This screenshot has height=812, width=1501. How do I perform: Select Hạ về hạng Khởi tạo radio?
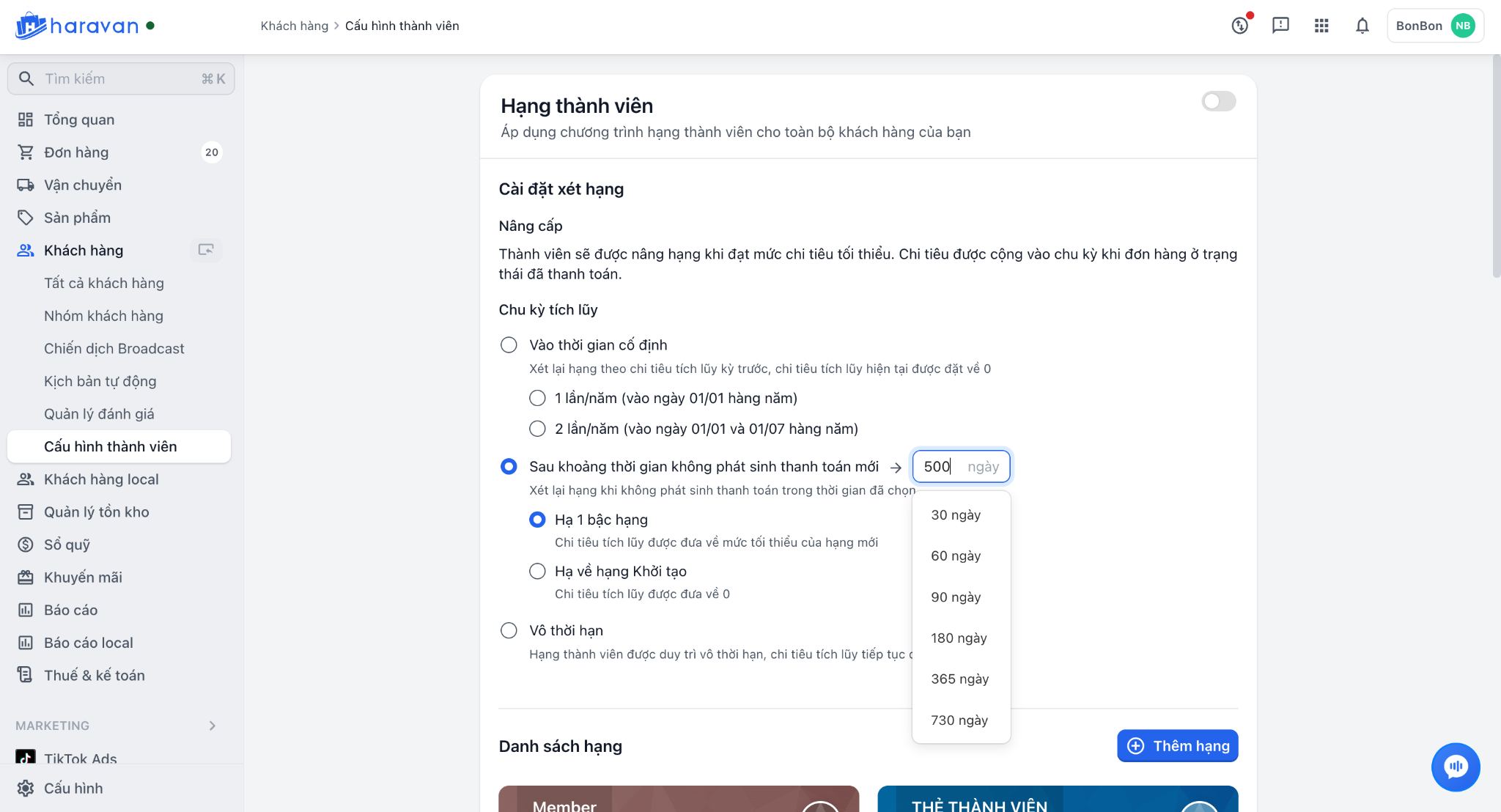(537, 571)
